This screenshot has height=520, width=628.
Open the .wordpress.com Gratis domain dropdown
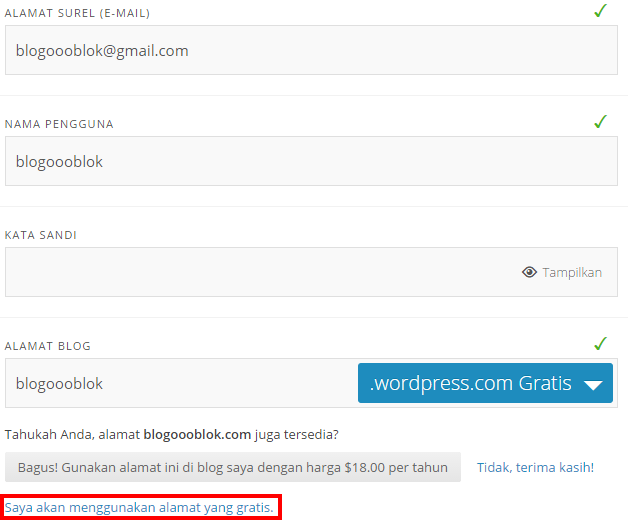485,383
